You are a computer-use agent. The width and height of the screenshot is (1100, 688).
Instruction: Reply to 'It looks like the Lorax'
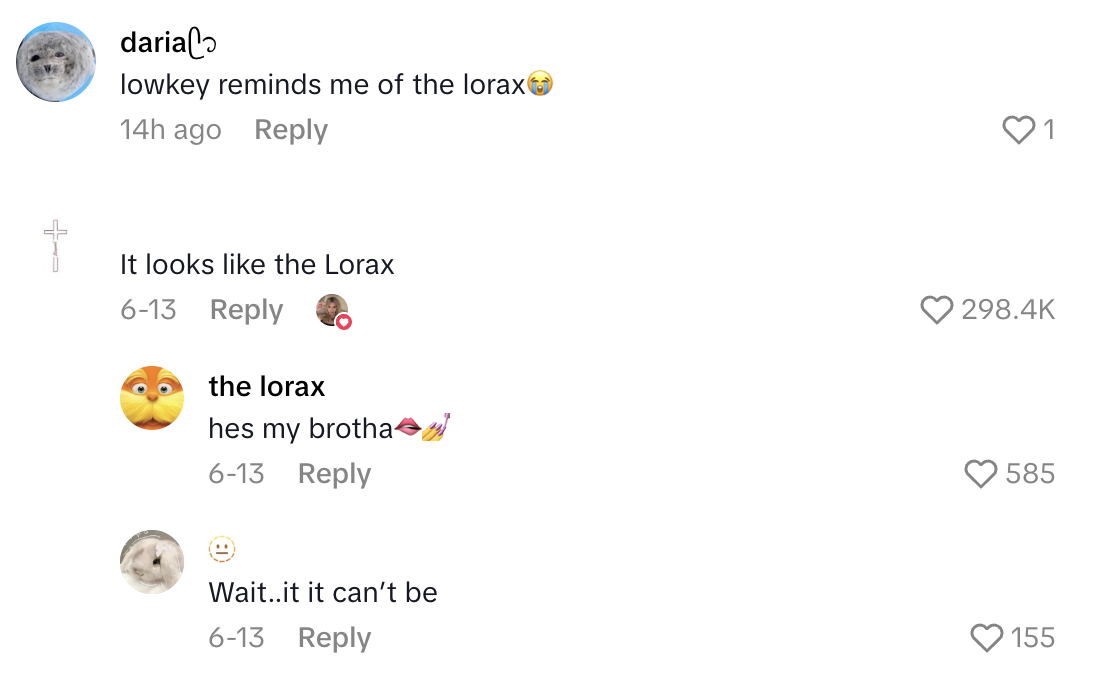(246, 310)
